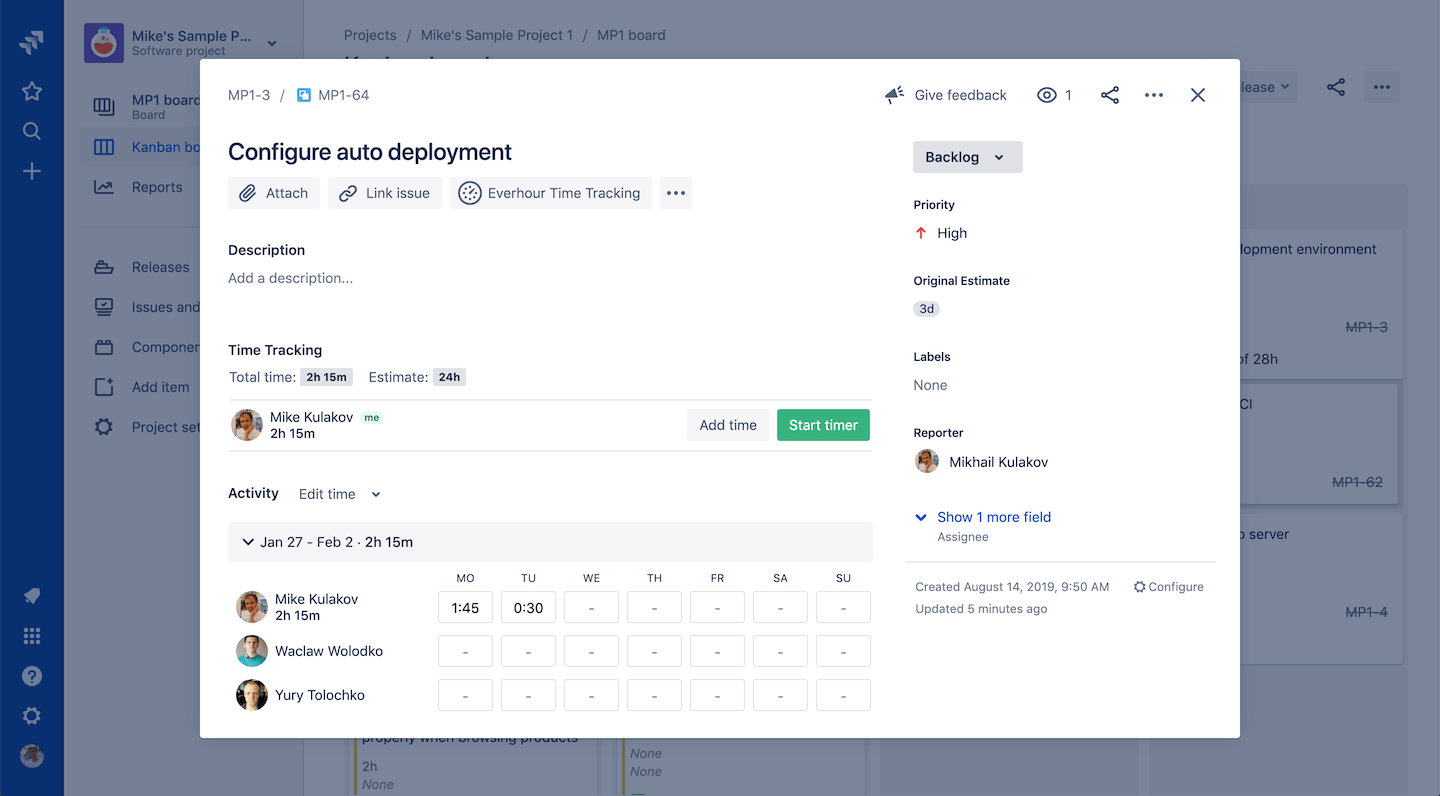Image resolution: width=1440 pixels, height=796 pixels.
Task: Click the Give feedback megaphone icon
Action: tap(894, 95)
